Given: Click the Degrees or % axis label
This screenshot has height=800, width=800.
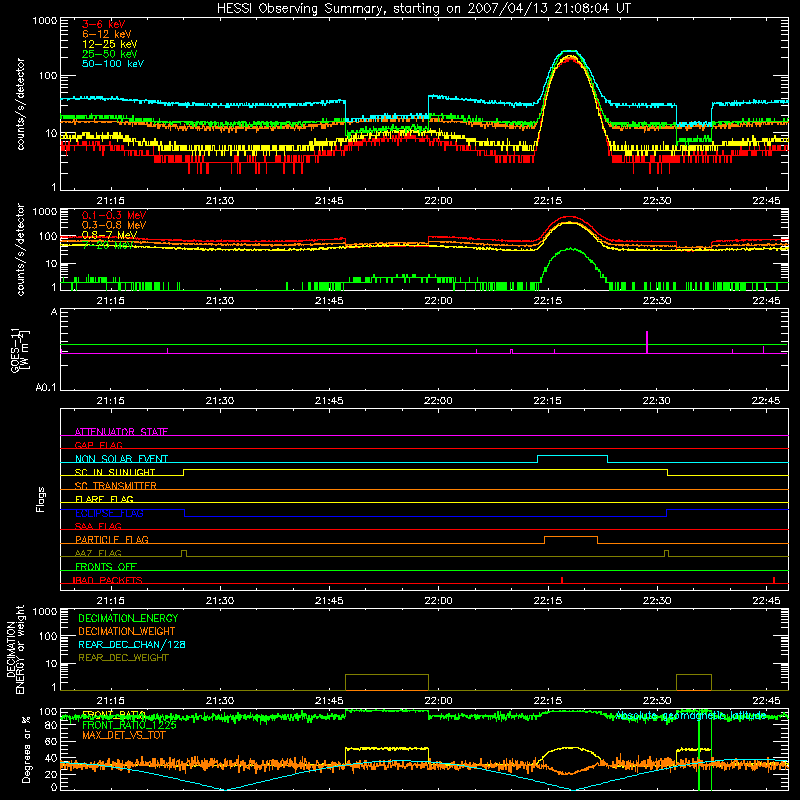Looking at the screenshot, I should click(26, 749).
